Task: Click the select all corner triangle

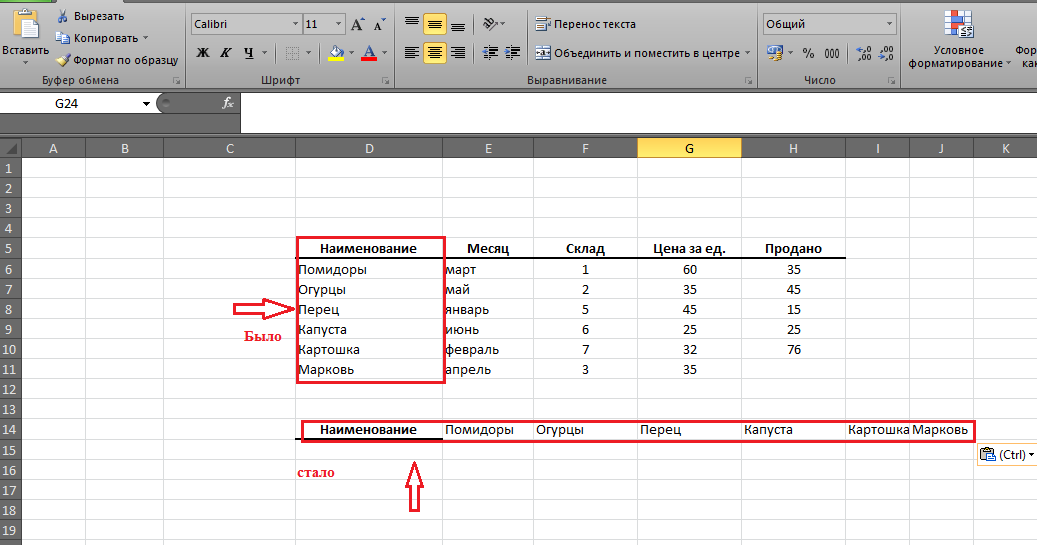Action: coord(11,147)
